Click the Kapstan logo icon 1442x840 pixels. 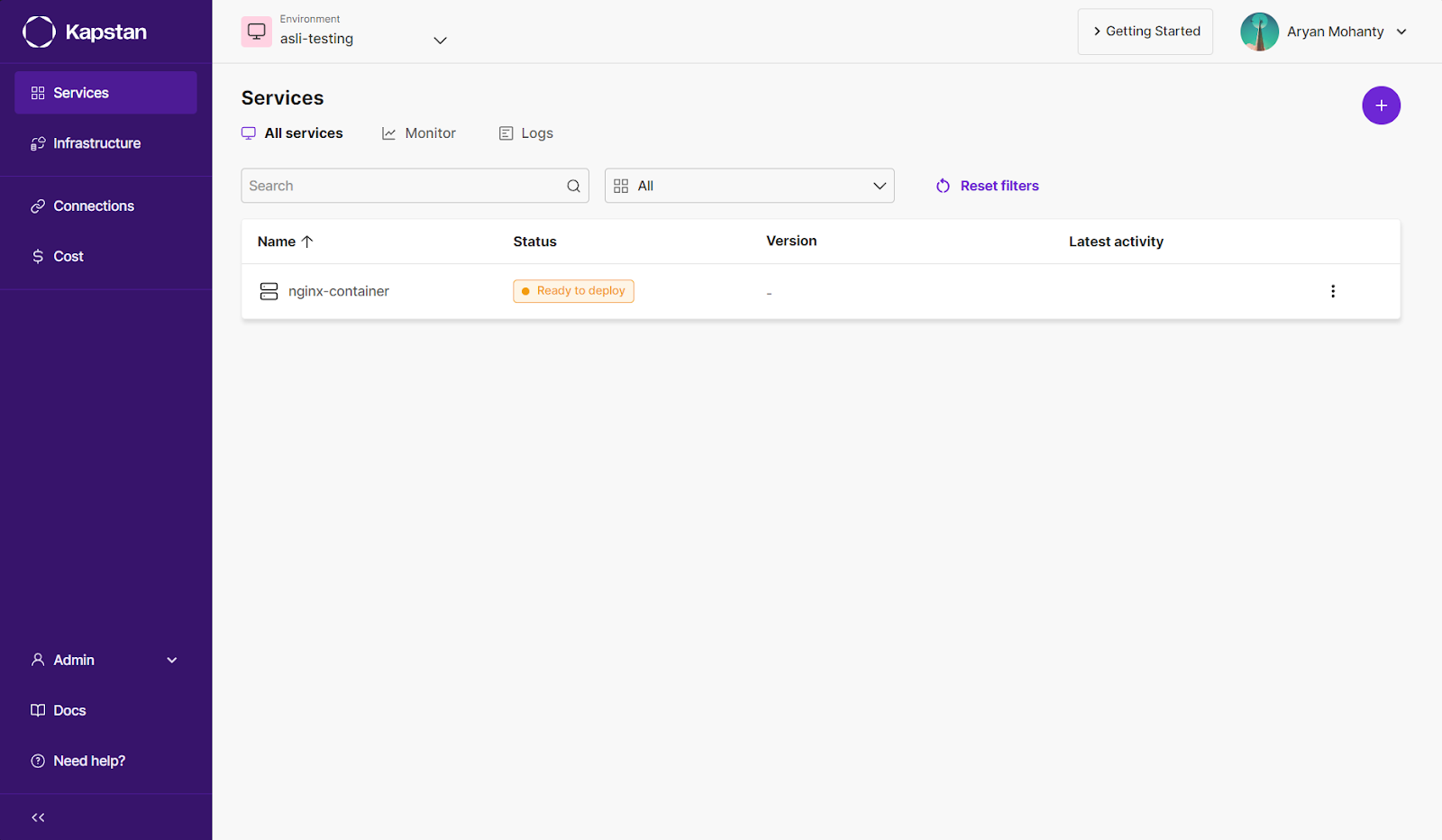39,32
